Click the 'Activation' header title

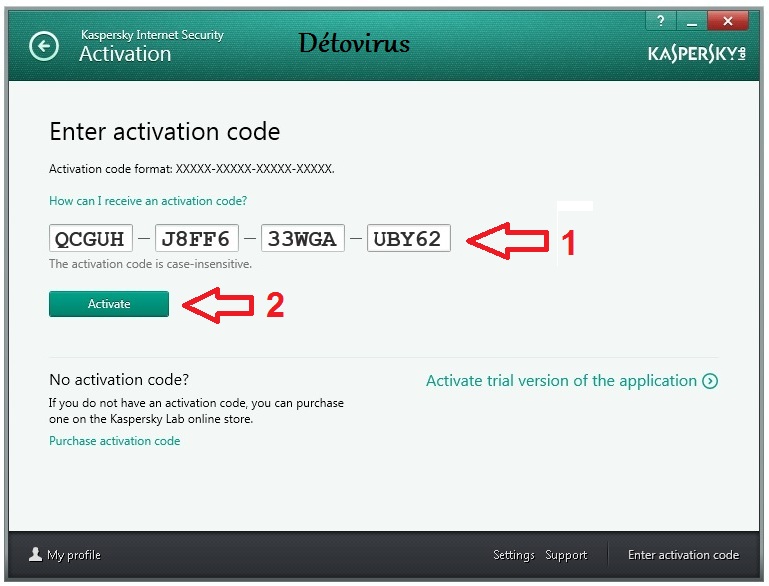(125, 54)
